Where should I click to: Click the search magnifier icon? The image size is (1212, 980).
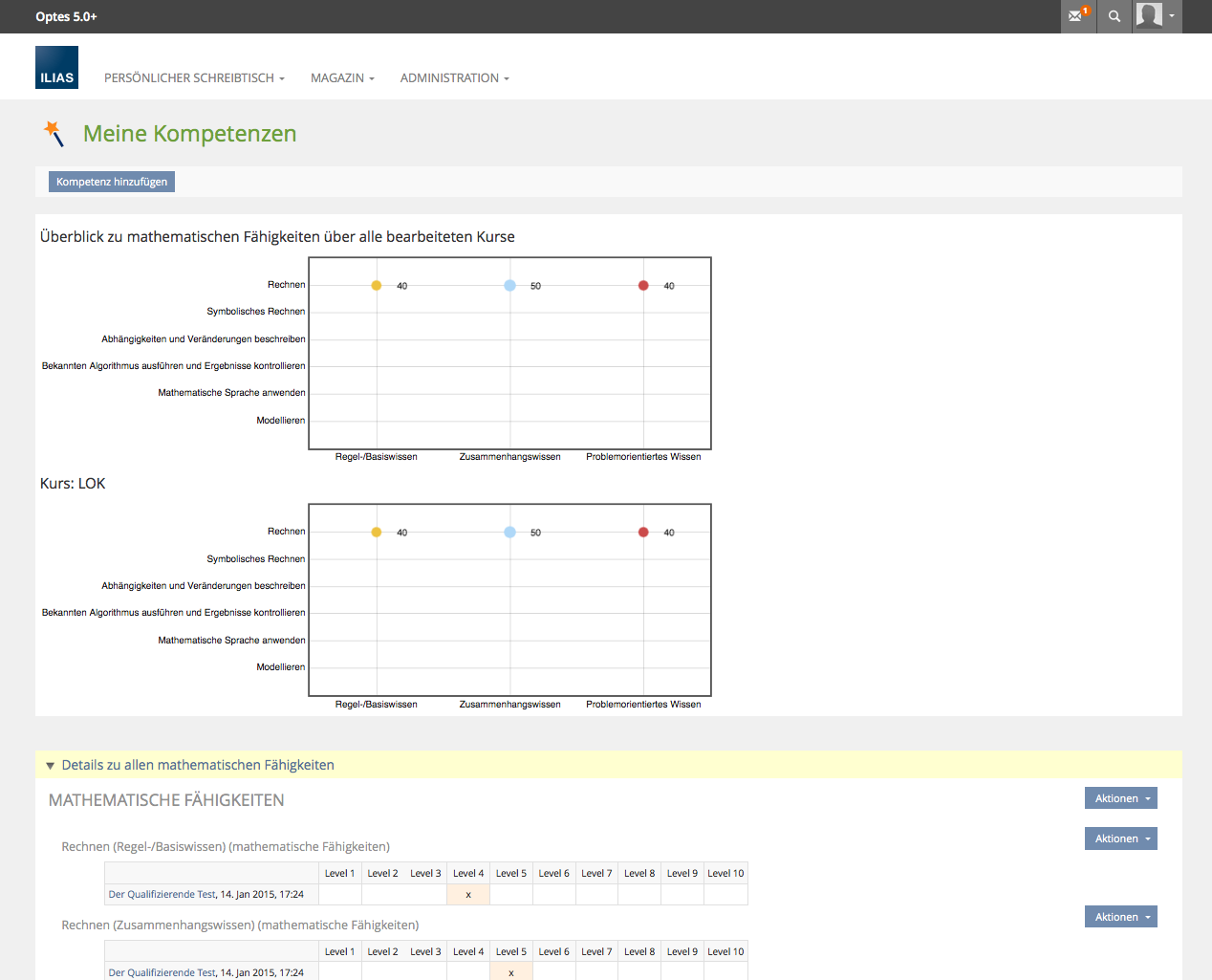1115,16
